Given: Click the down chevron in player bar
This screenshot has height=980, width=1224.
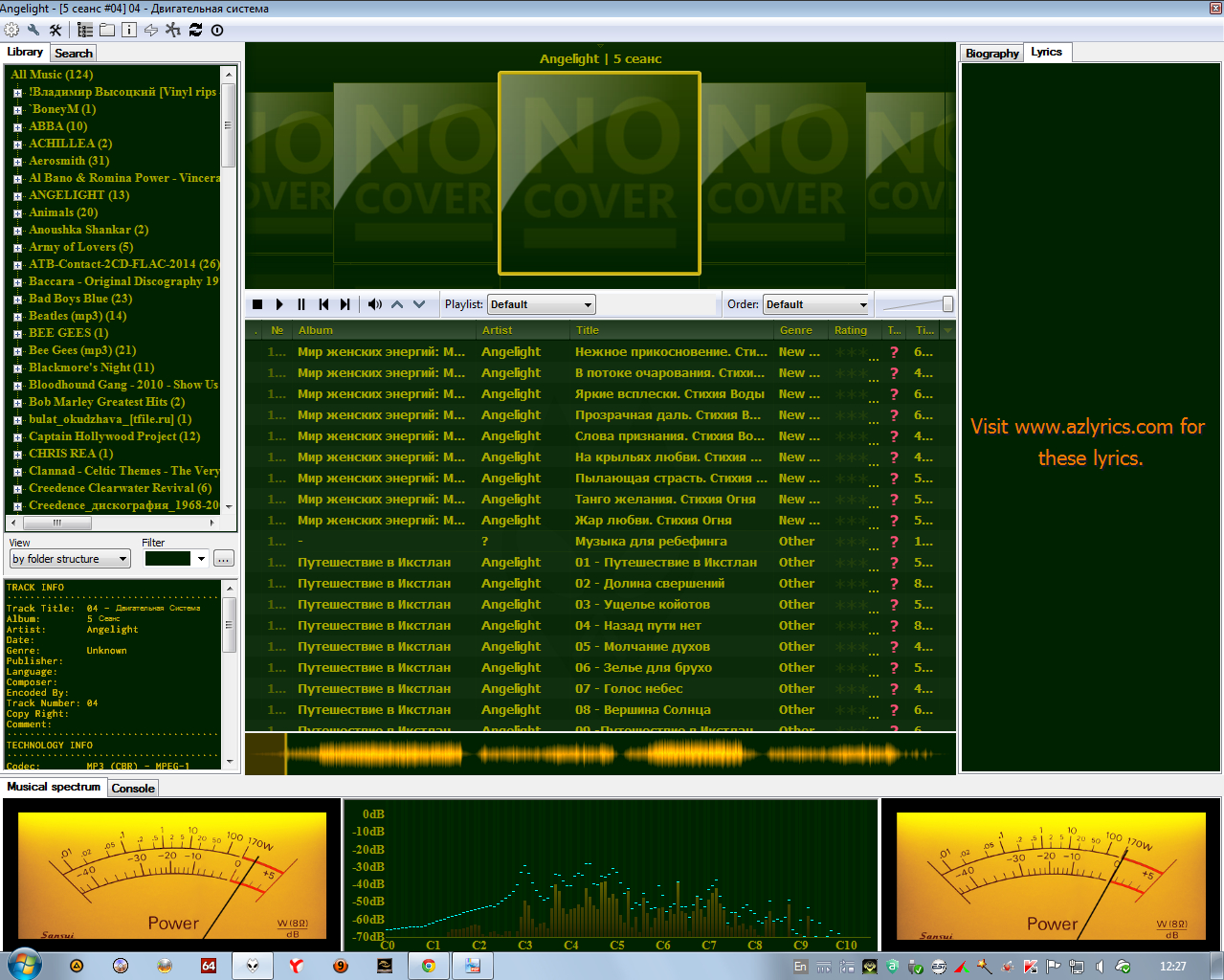Looking at the screenshot, I should tap(419, 304).
